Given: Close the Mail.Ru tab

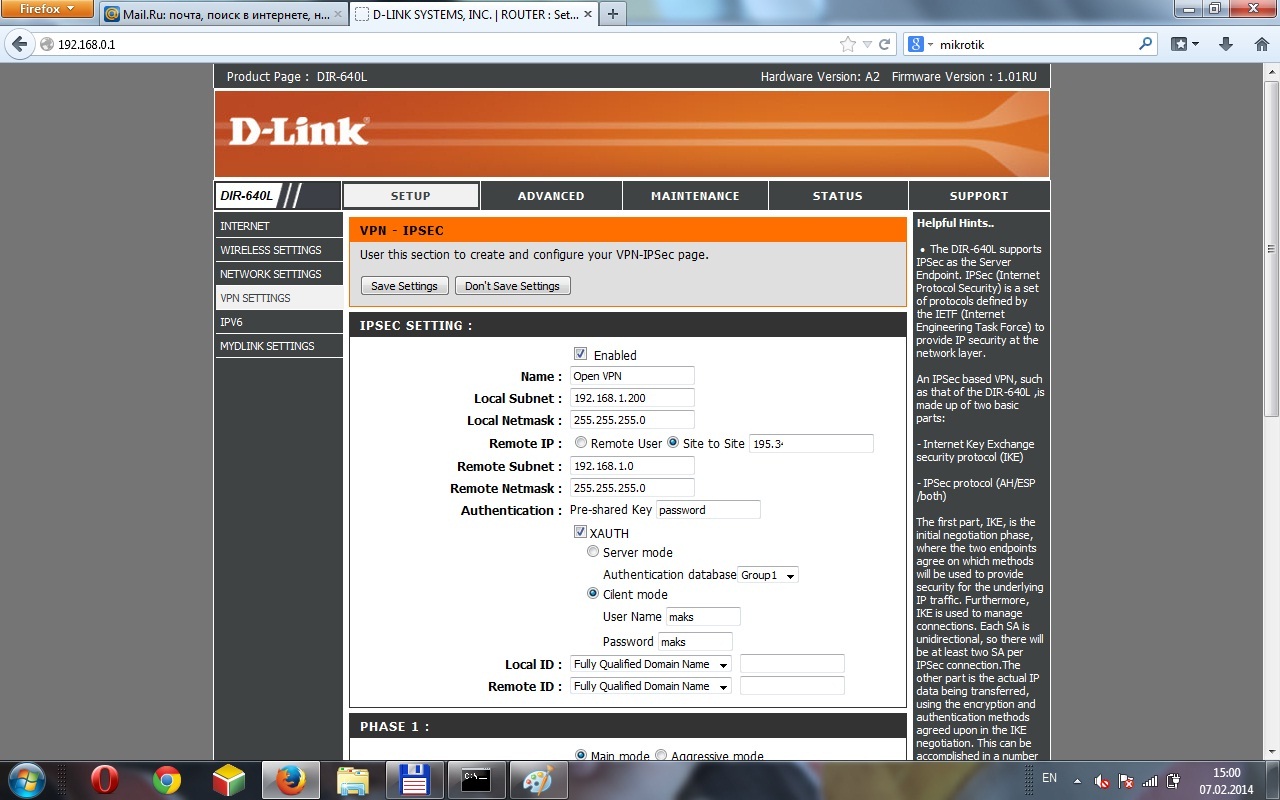Looking at the screenshot, I should coord(337,15).
